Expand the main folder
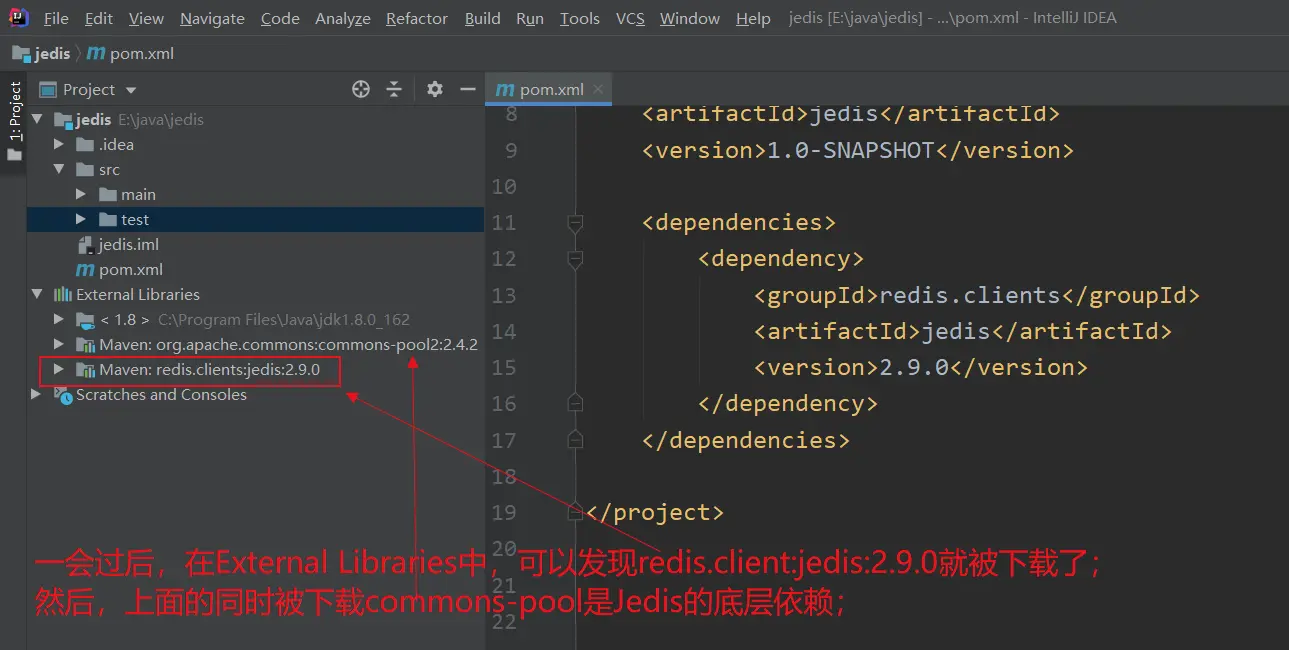Screen dimensions: 1289x650 click(81, 195)
